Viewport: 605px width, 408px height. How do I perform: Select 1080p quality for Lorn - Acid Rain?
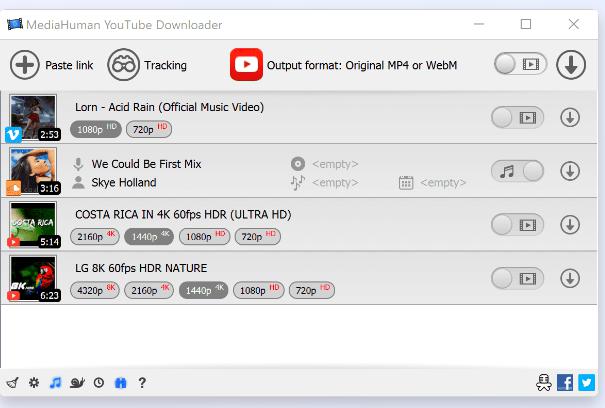tap(96, 129)
